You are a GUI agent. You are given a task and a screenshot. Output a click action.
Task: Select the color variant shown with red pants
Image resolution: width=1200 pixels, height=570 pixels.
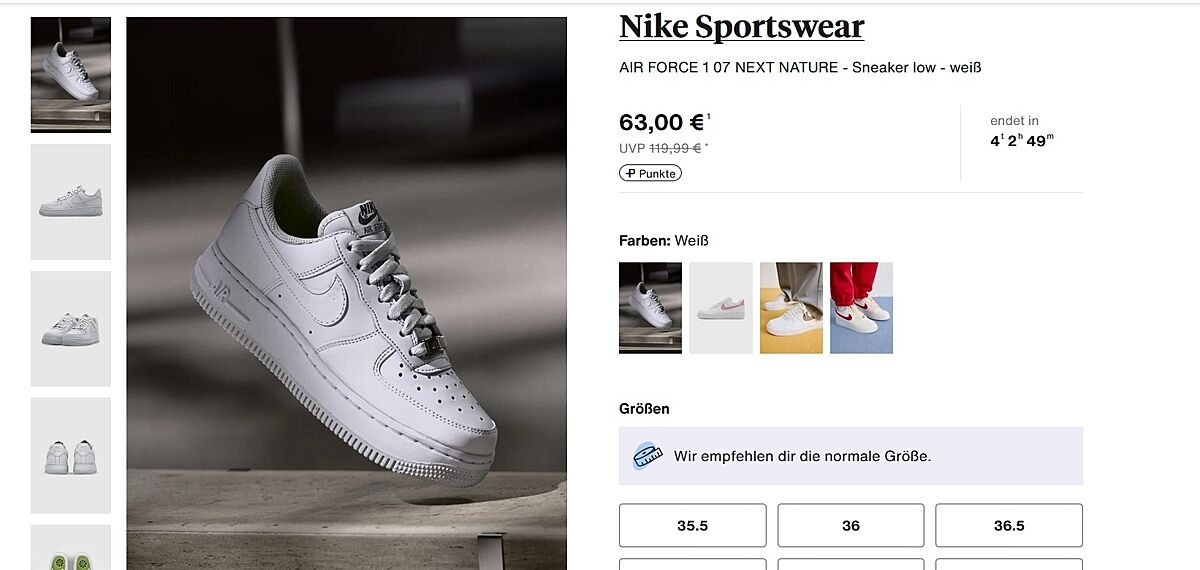coord(861,308)
